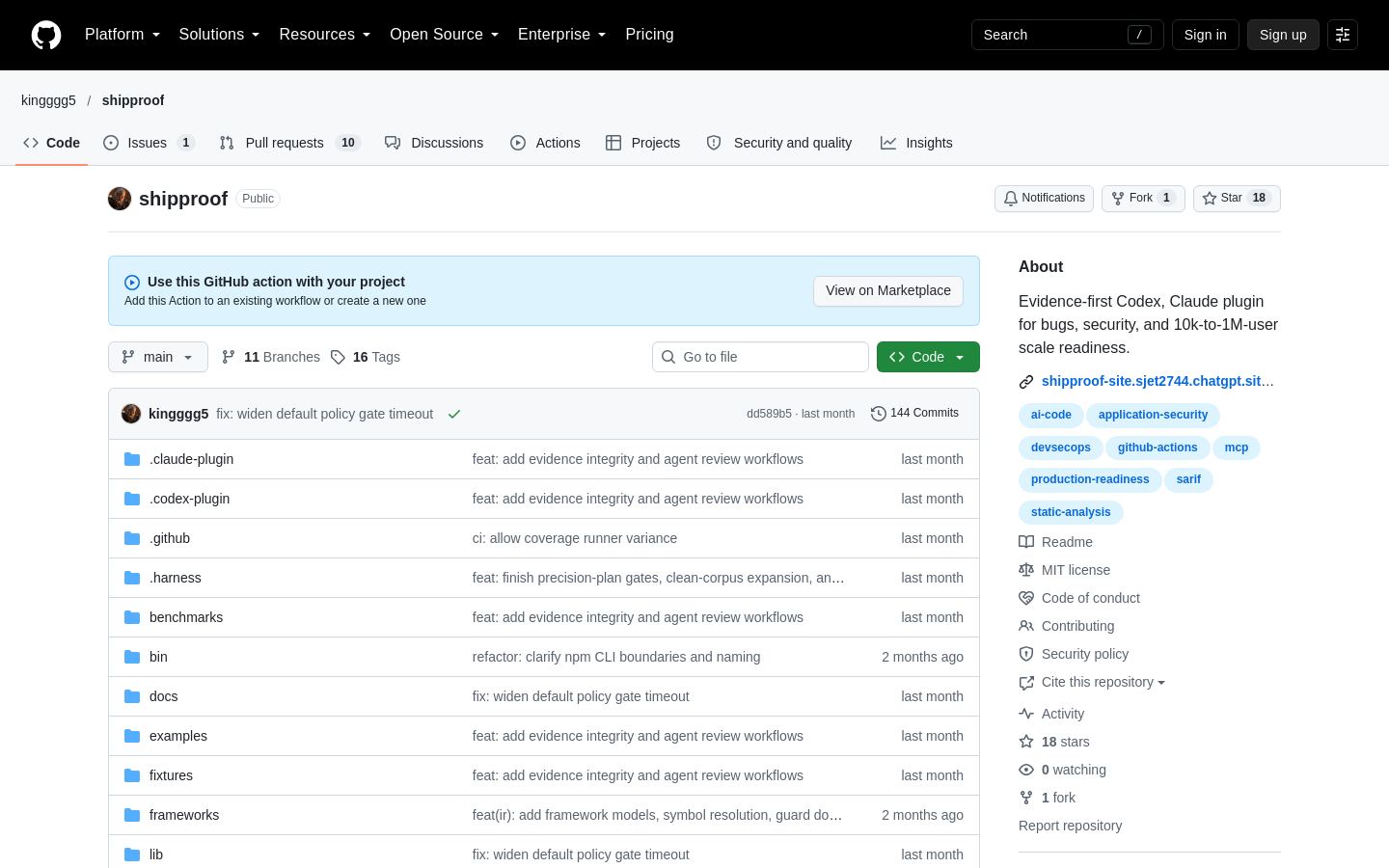Click the kingggg5 avatar beside repository title
Viewport: 1389px width, 868px height.
[120, 199]
